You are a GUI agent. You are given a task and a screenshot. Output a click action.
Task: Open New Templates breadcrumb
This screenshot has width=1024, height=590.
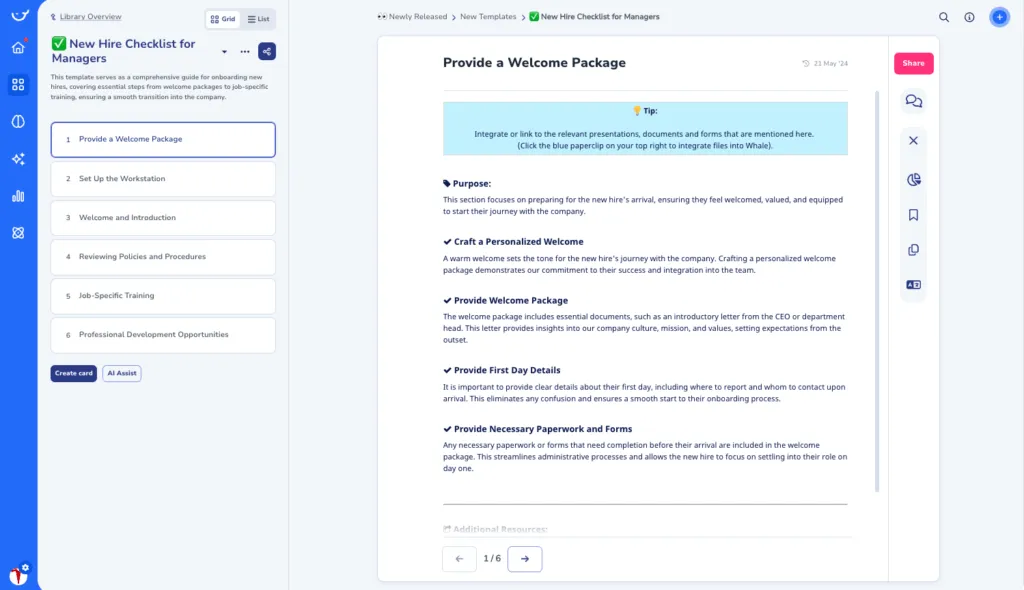pyautogui.click(x=488, y=16)
